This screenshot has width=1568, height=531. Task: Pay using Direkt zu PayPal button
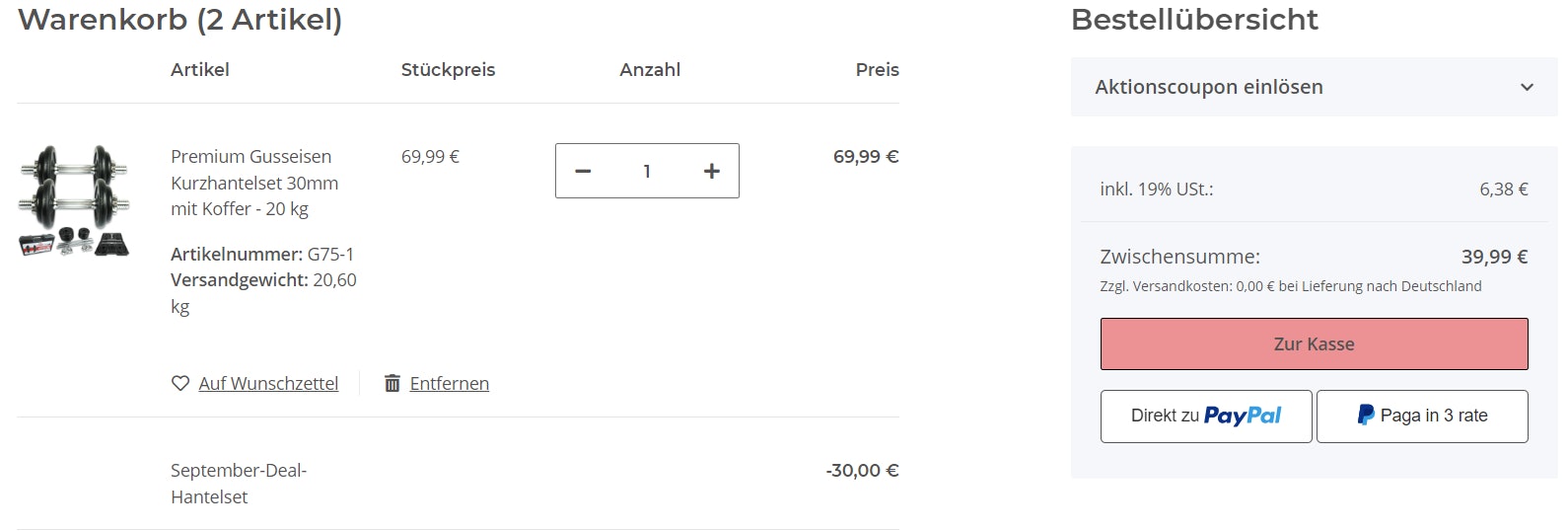1205,416
